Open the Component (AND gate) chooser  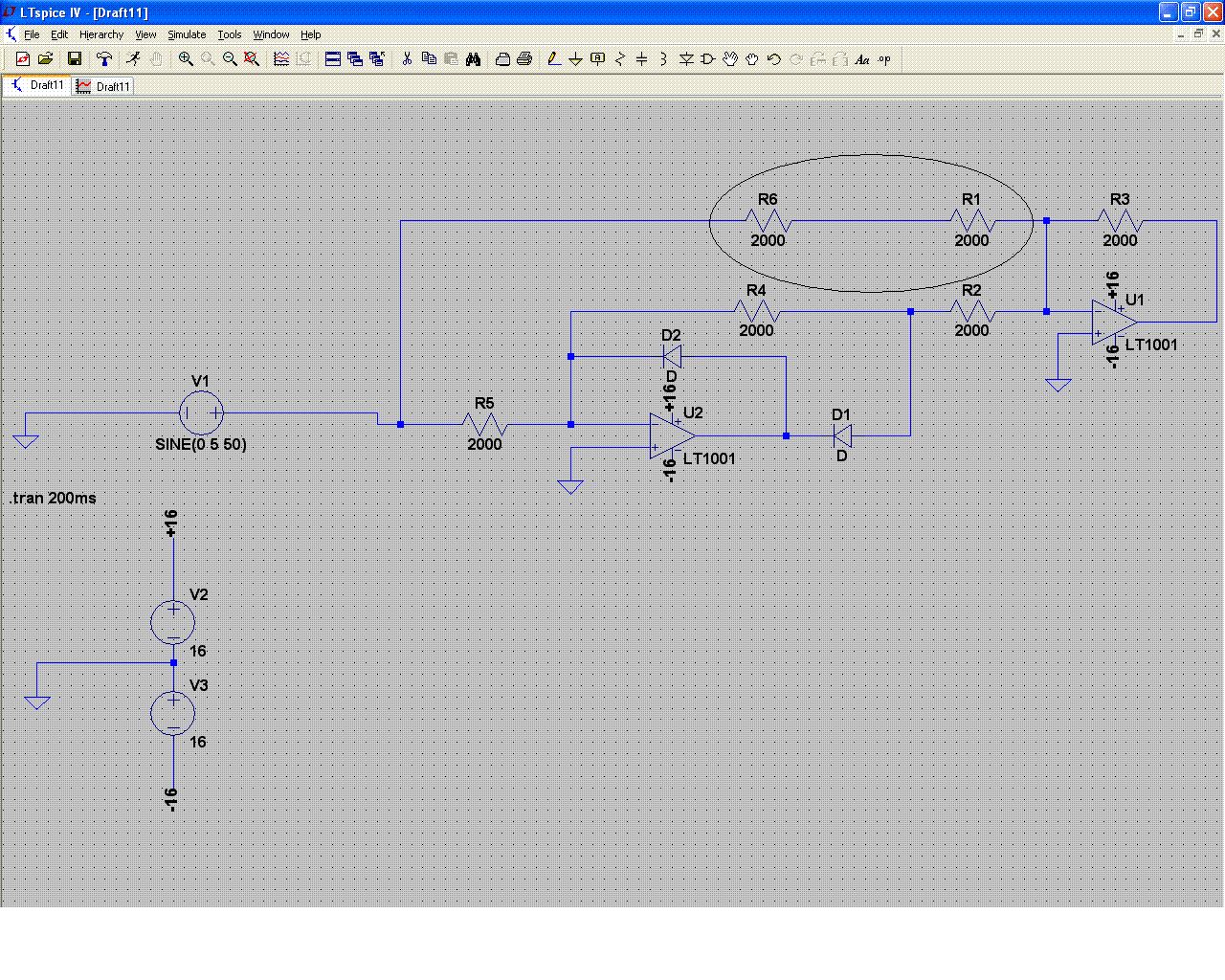[708, 59]
